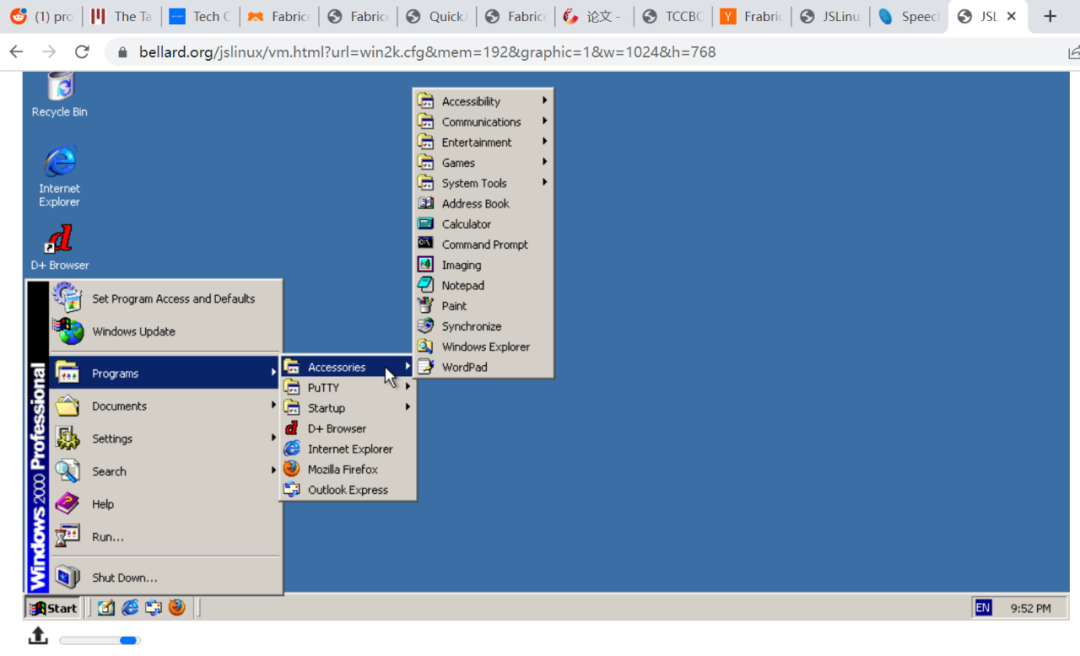Choose the Games menu label
Screen dimensions: 1080x656
458,163
